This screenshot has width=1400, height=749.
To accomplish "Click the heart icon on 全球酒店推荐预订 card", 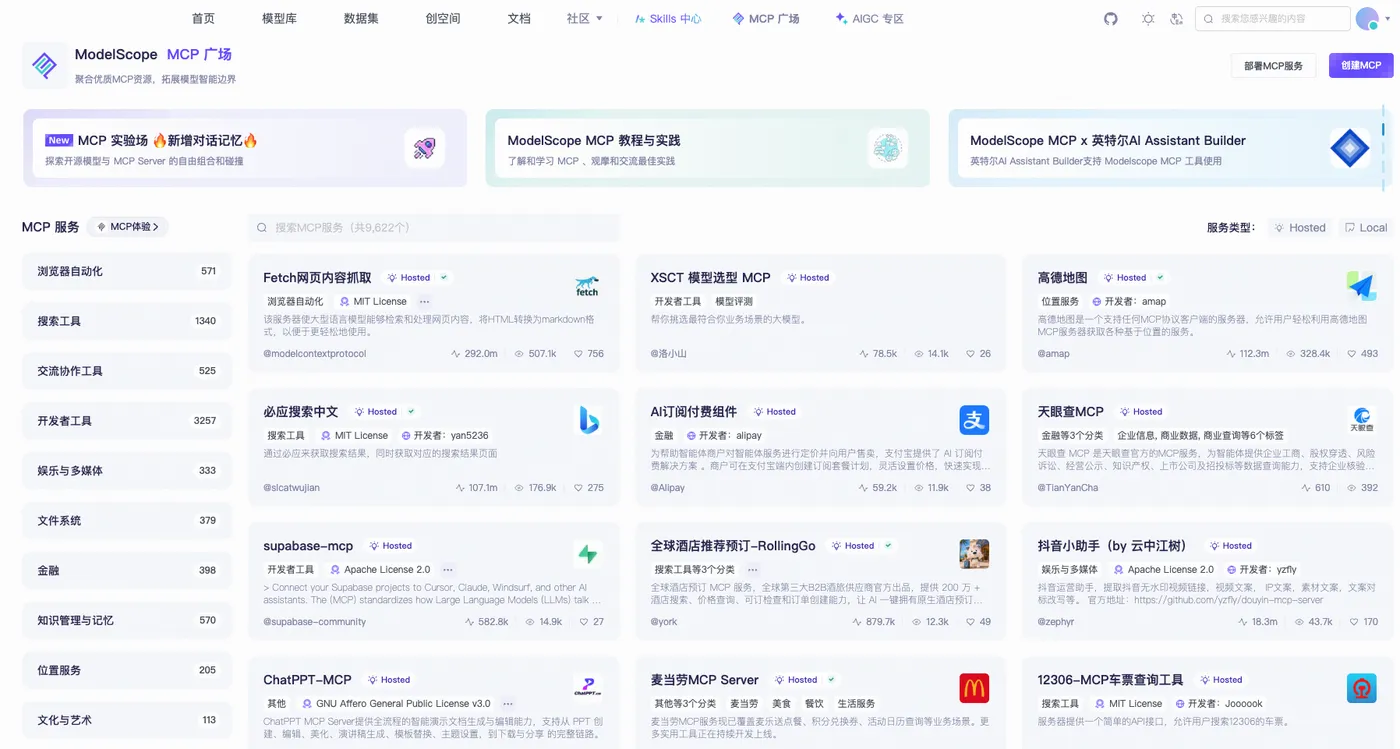I will click(x=970, y=622).
